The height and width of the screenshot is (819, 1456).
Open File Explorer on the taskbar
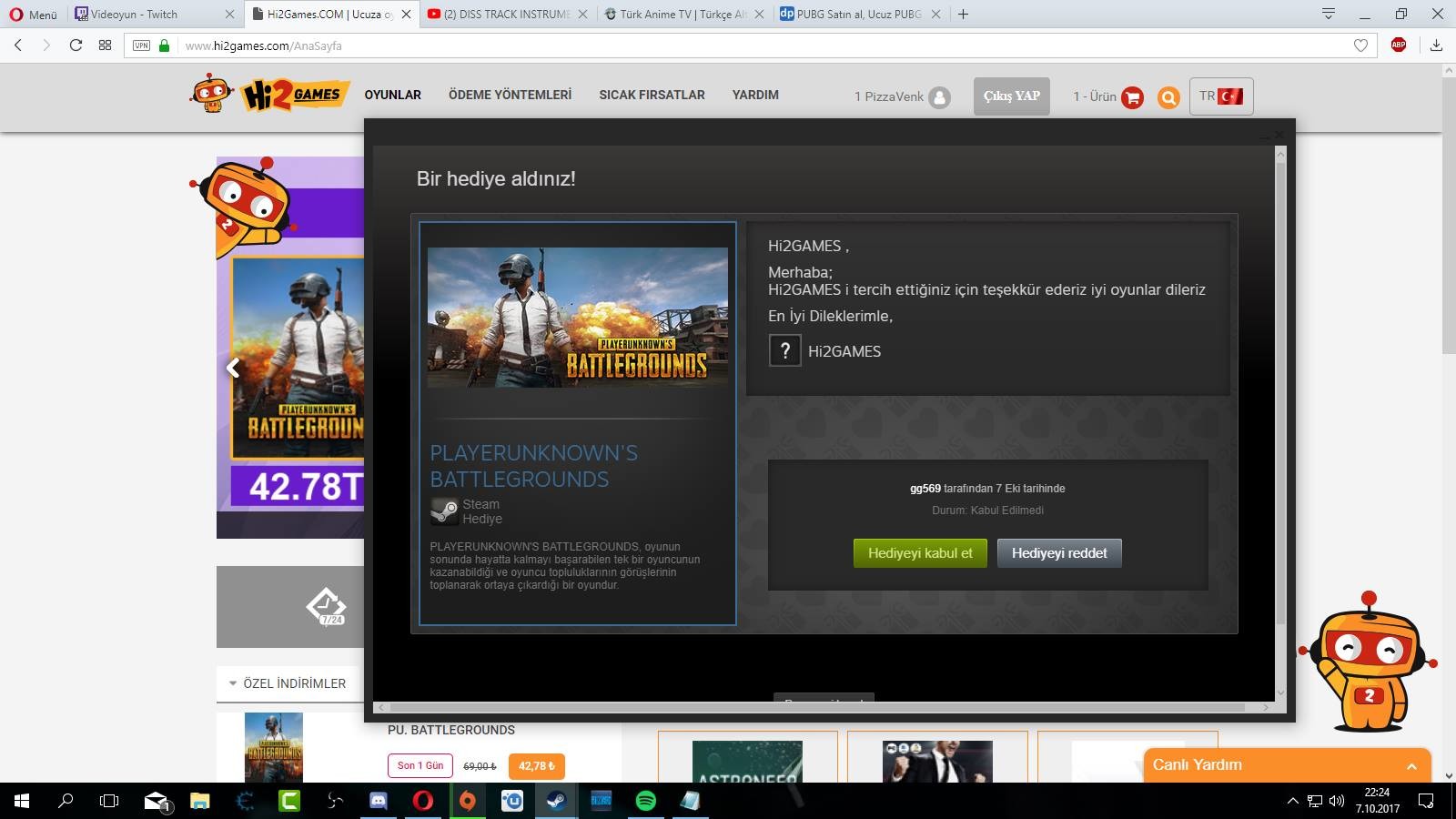(199, 801)
